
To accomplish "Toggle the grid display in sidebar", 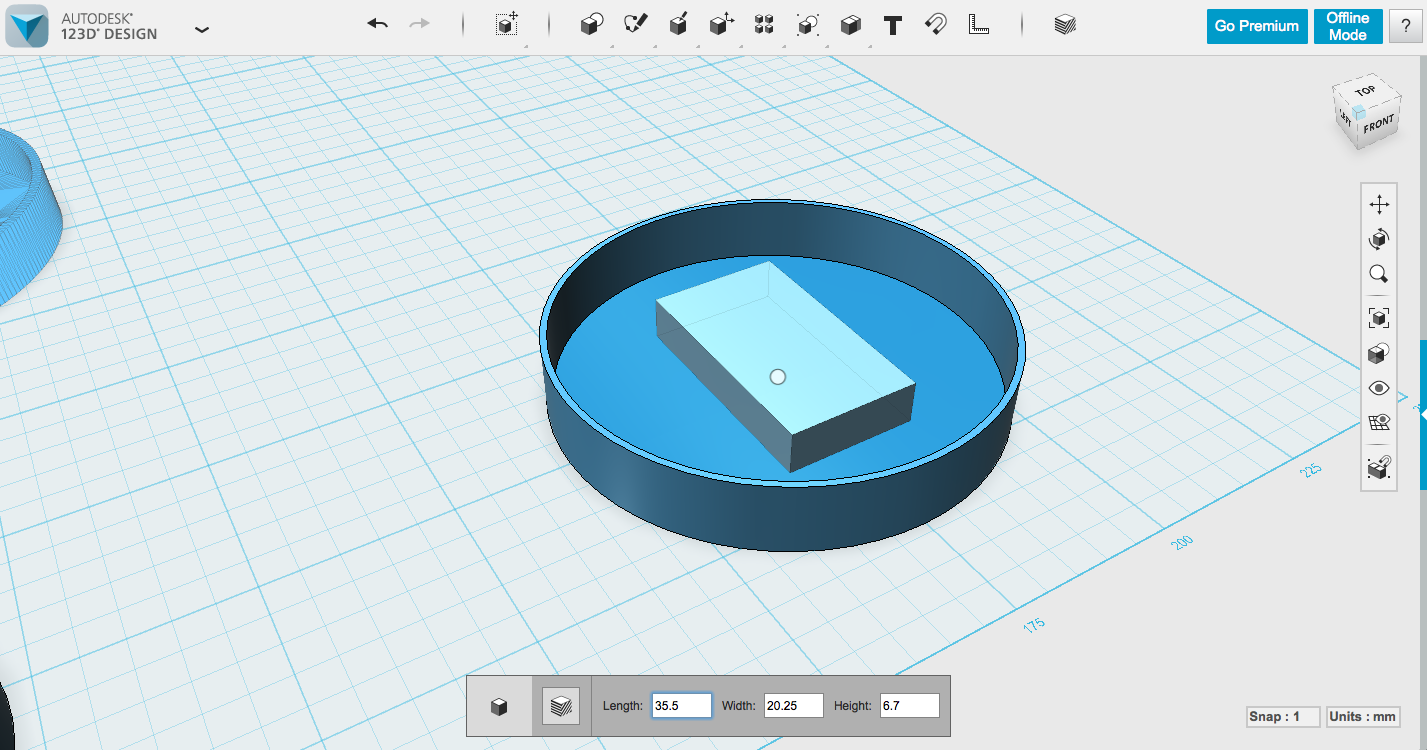I will 1379,421.
